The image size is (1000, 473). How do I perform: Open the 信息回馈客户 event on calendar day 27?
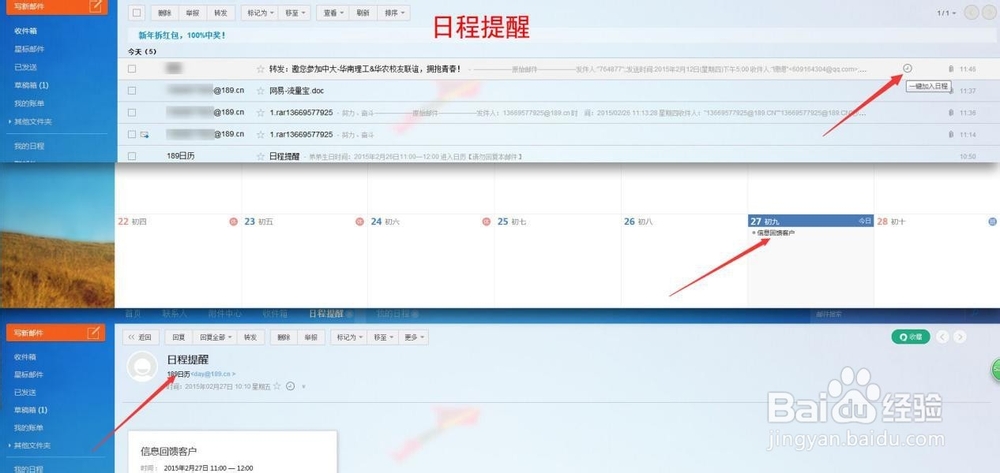(776, 233)
